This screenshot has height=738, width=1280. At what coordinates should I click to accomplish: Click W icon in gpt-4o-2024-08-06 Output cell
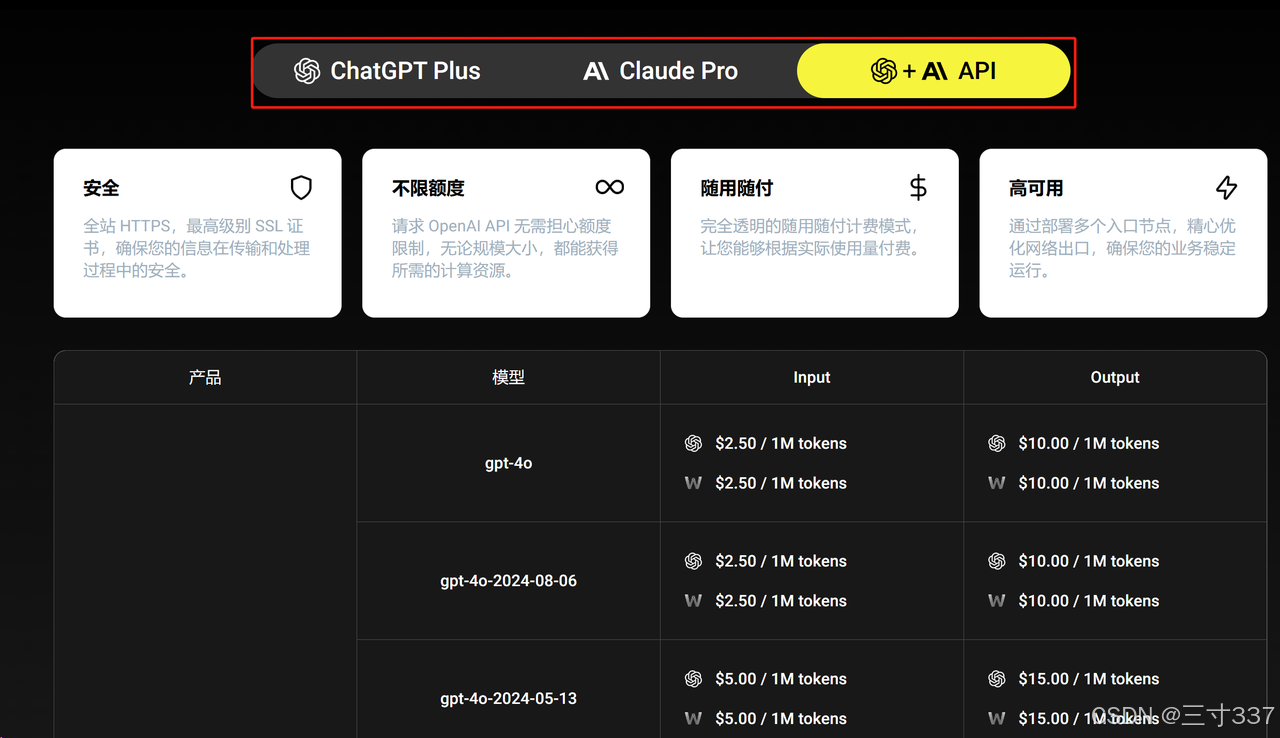pyautogui.click(x=996, y=601)
